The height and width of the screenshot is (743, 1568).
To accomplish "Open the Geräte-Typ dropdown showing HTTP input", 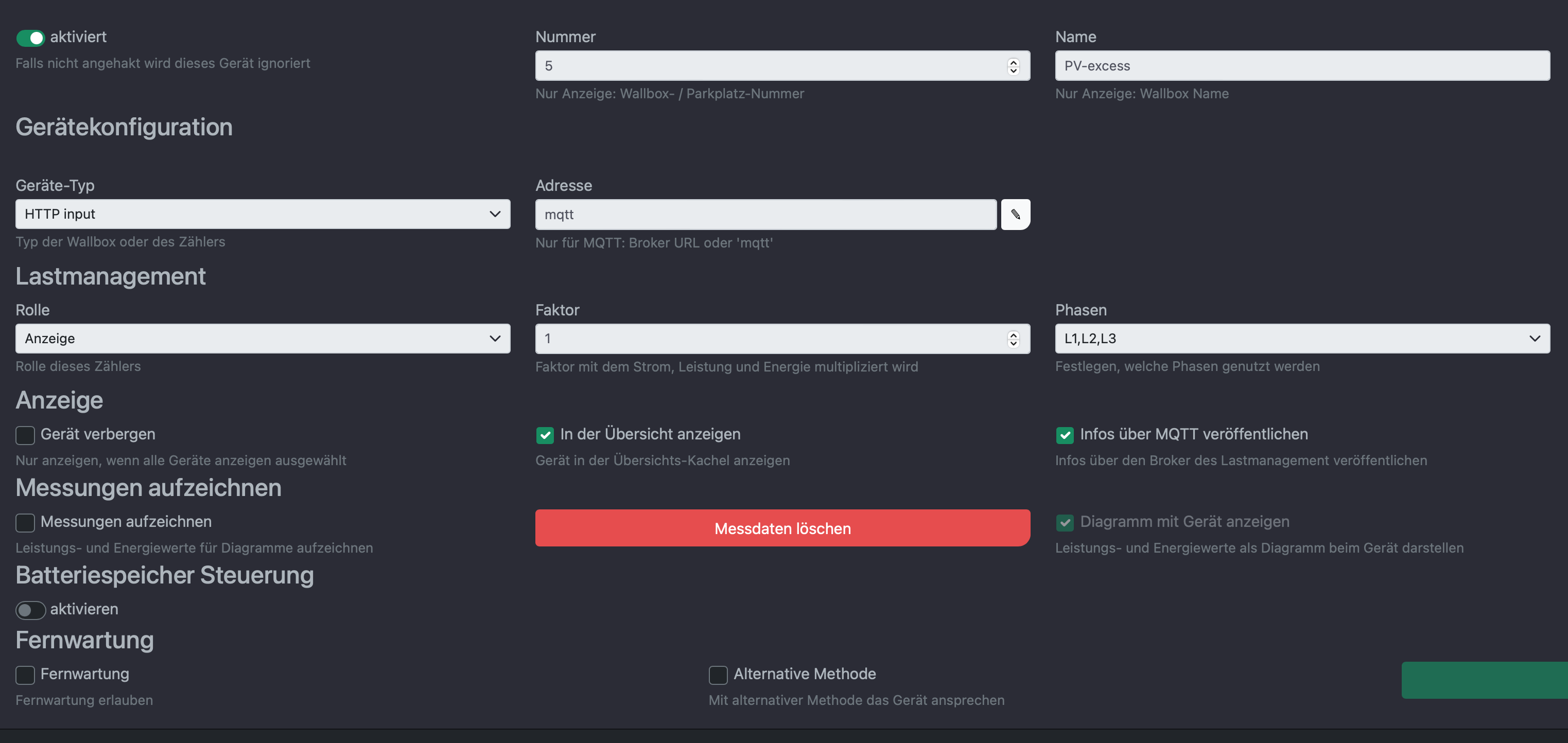I will pyautogui.click(x=263, y=214).
